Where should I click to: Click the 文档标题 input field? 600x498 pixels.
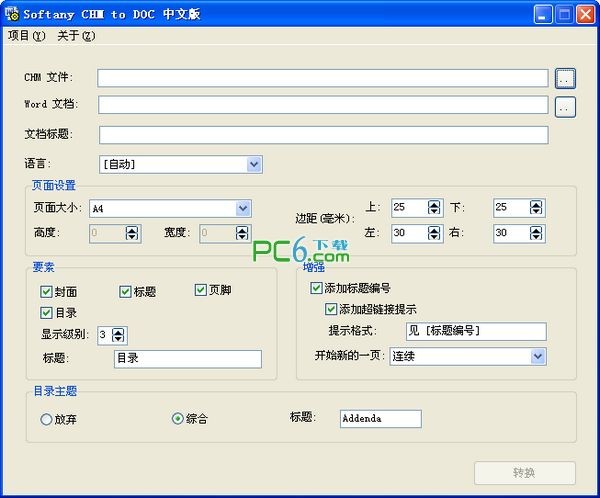coord(324,135)
